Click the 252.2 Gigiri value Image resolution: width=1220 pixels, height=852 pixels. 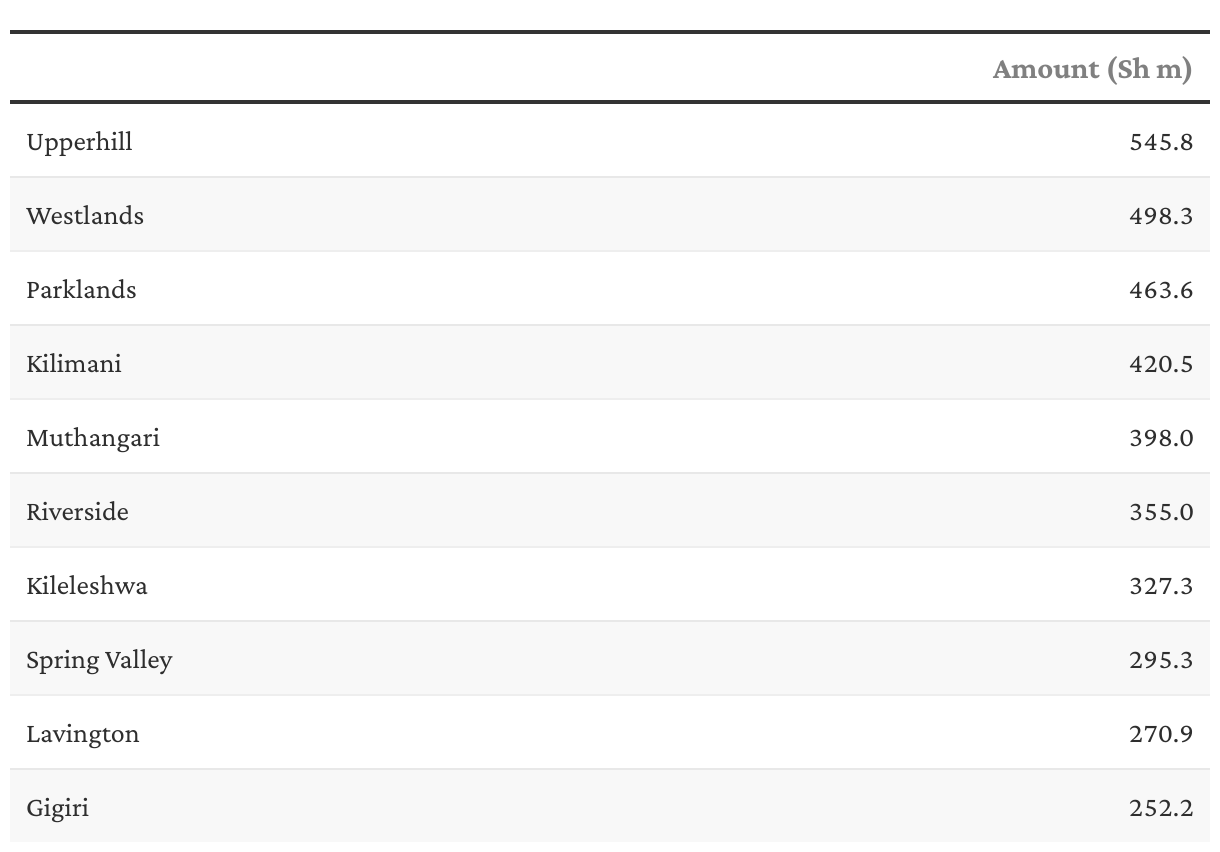[x=1161, y=808]
